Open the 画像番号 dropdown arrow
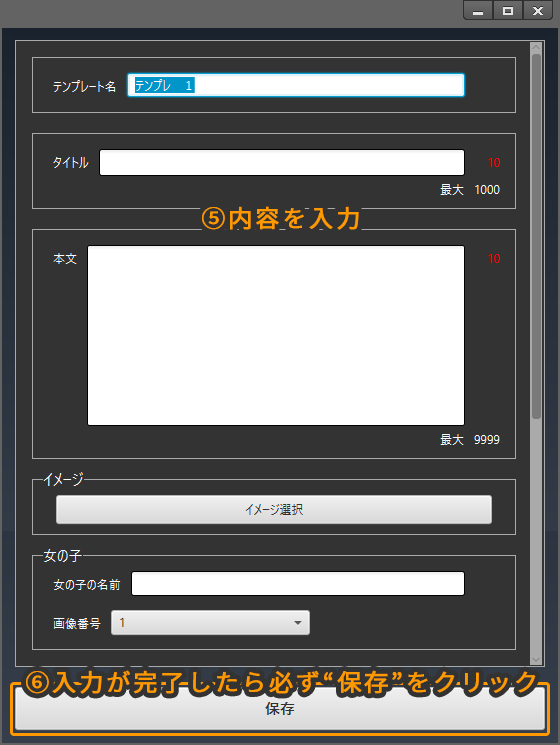 pyautogui.click(x=298, y=623)
